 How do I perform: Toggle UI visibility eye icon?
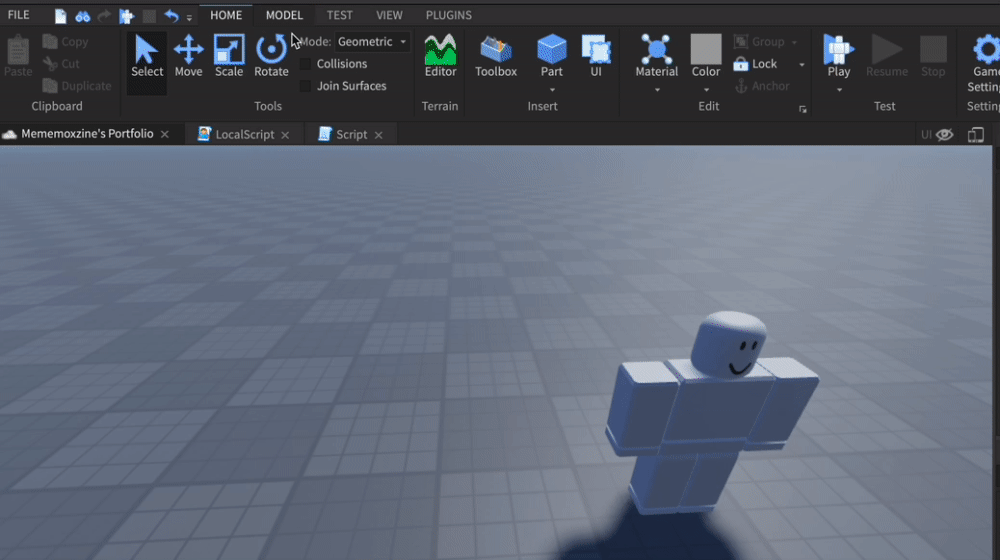tap(945, 135)
